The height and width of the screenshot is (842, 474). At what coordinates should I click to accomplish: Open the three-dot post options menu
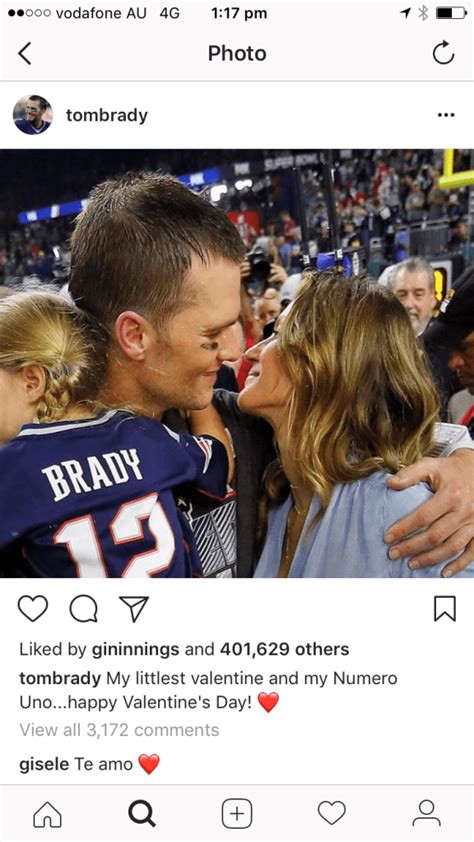pos(446,115)
